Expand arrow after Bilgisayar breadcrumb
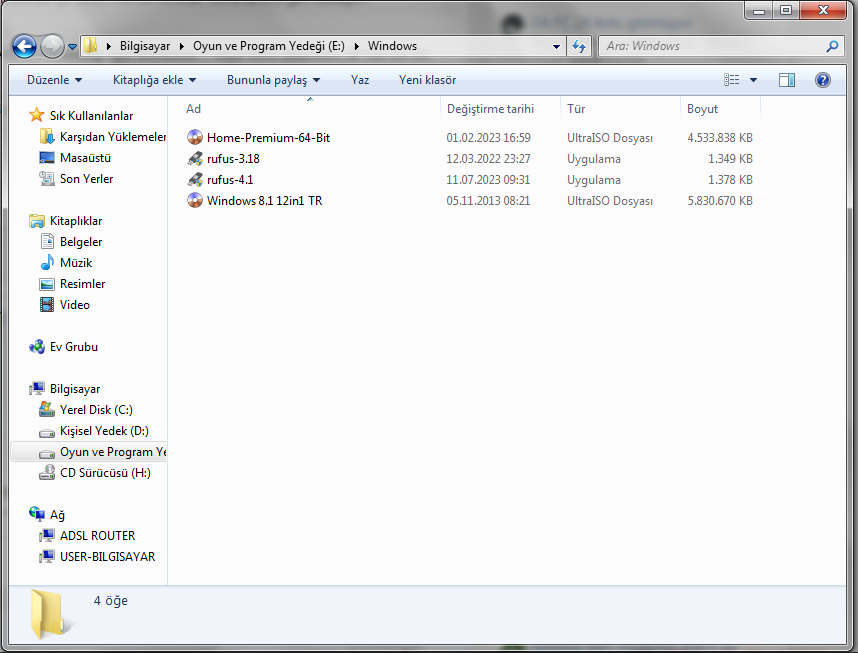 pyautogui.click(x=182, y=47)
